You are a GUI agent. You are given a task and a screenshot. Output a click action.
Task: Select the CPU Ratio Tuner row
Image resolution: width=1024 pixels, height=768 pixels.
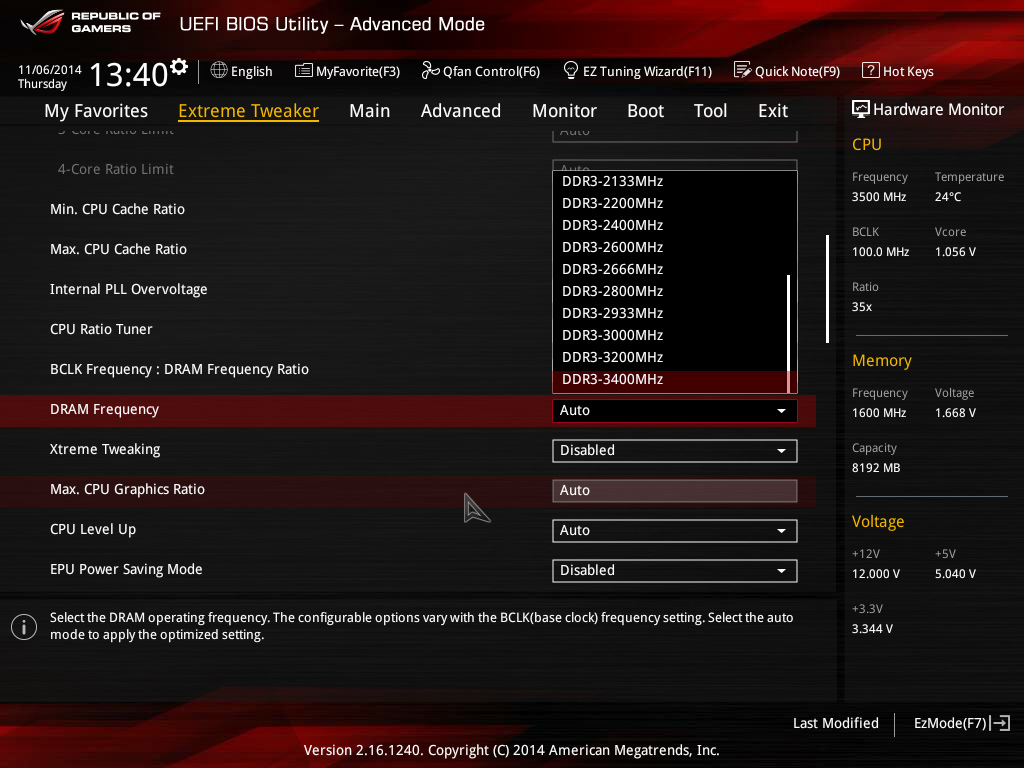point(101,329)
